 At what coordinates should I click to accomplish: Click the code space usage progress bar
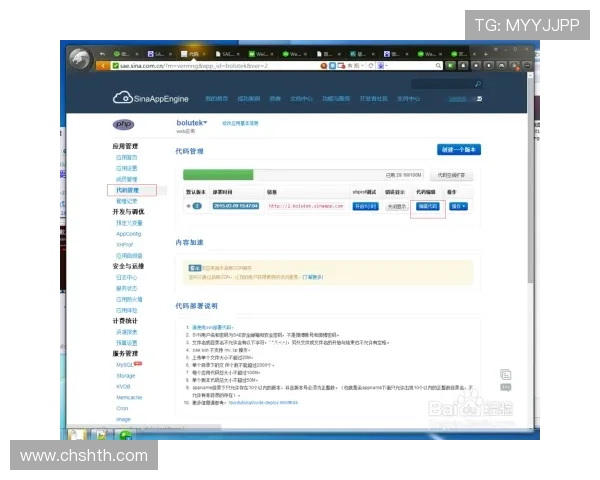pos(303,175)
